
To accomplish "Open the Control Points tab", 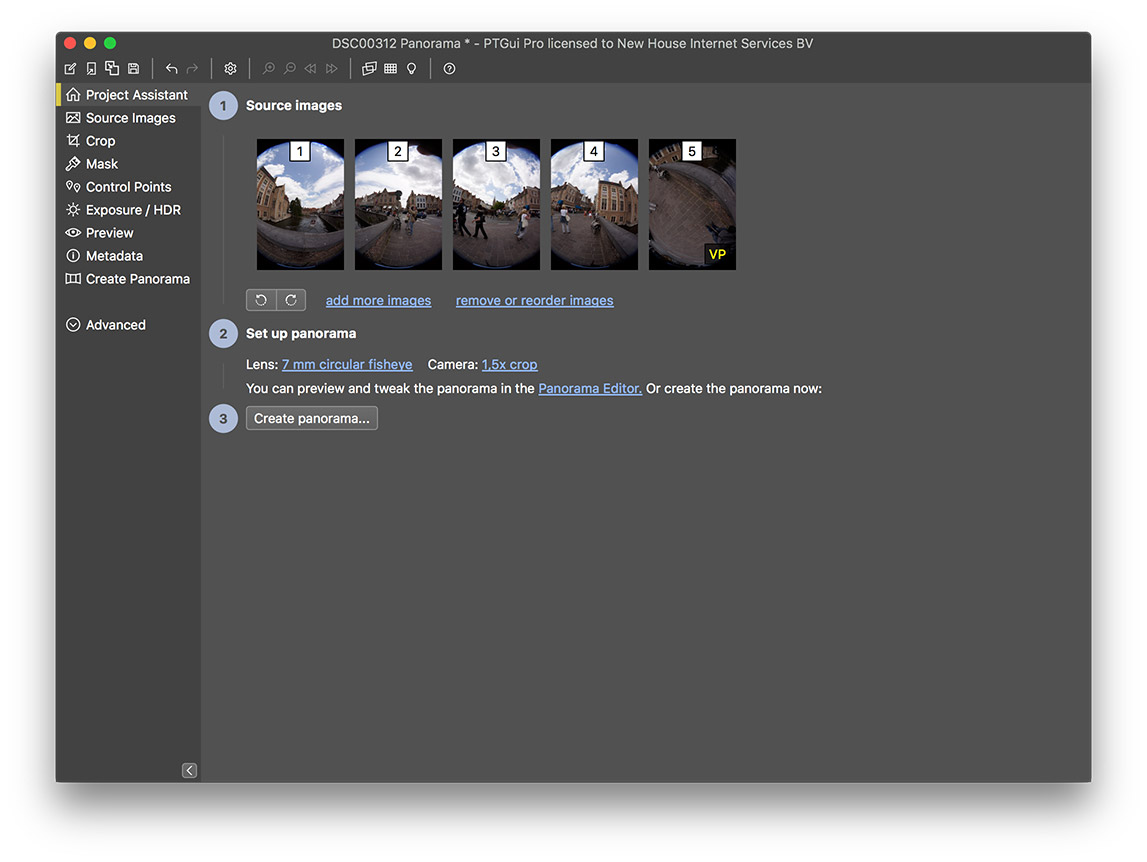I will (x=127, y=187).
